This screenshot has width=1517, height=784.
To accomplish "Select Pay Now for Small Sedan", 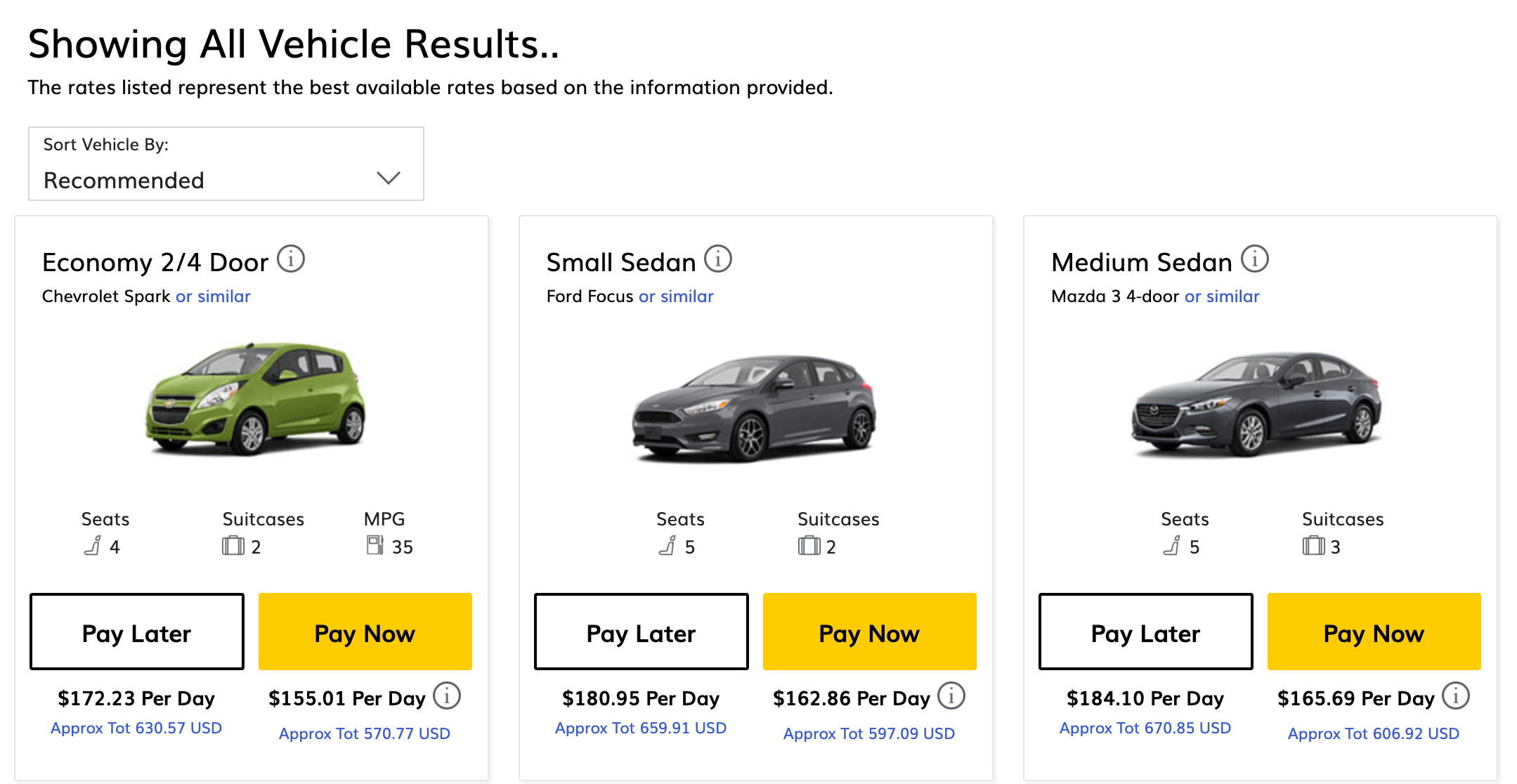I will click(869, 632).
